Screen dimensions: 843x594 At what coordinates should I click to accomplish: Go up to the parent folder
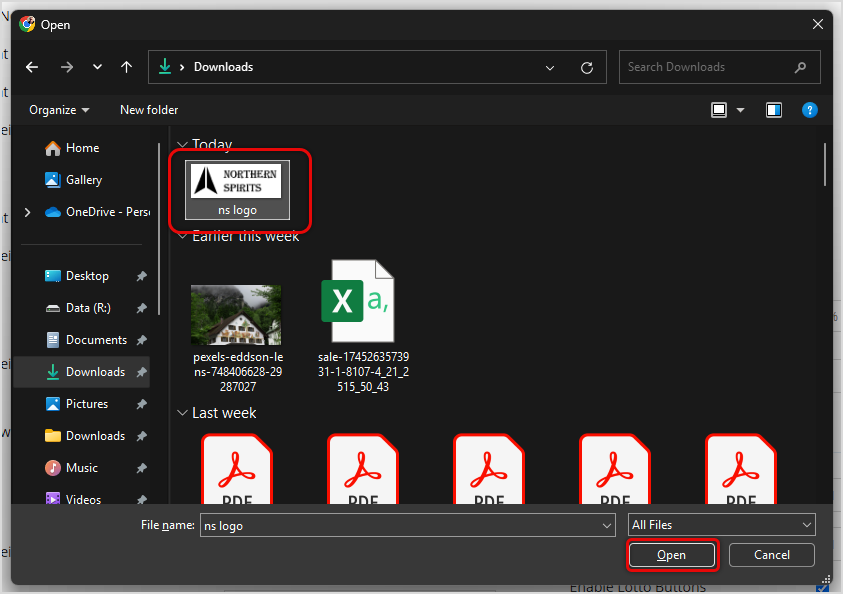tap(125, 67)
